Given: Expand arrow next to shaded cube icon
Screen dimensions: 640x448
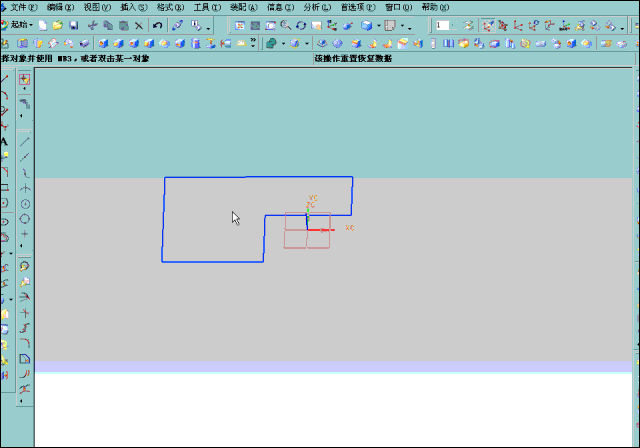Looking at the screenshot, I should click(378, 26).
